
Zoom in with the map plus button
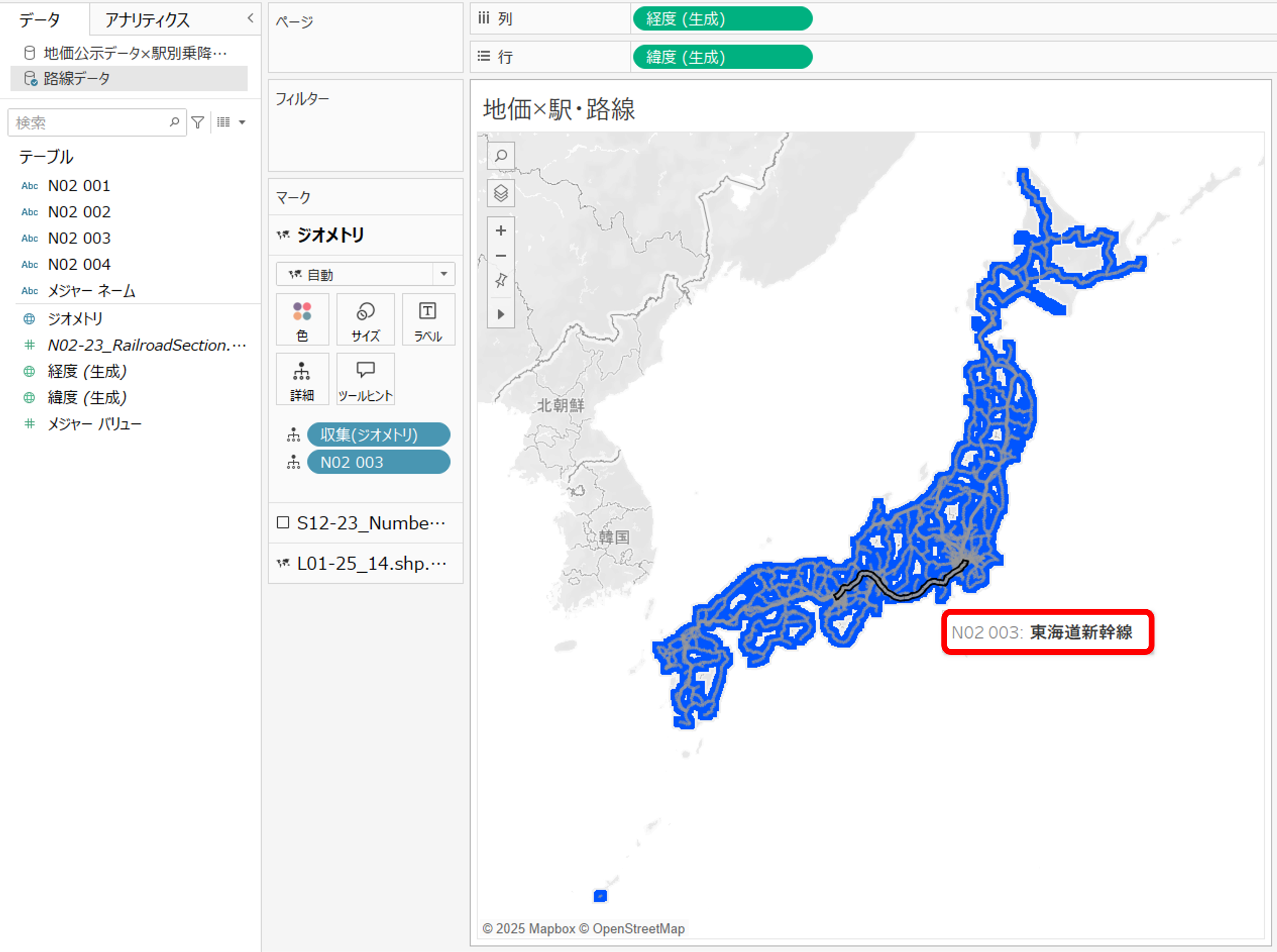501,230
